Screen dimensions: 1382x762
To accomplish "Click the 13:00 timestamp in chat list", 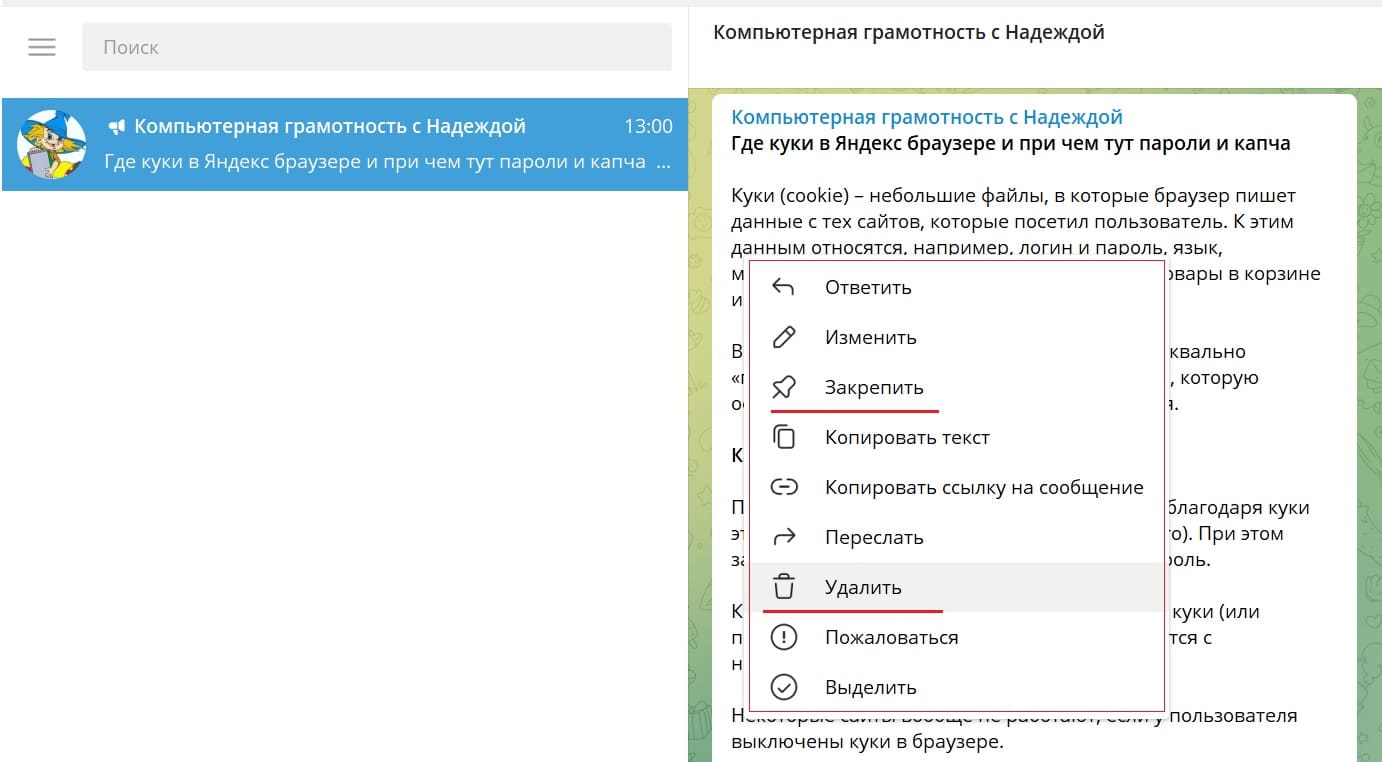I will point(648,127).
